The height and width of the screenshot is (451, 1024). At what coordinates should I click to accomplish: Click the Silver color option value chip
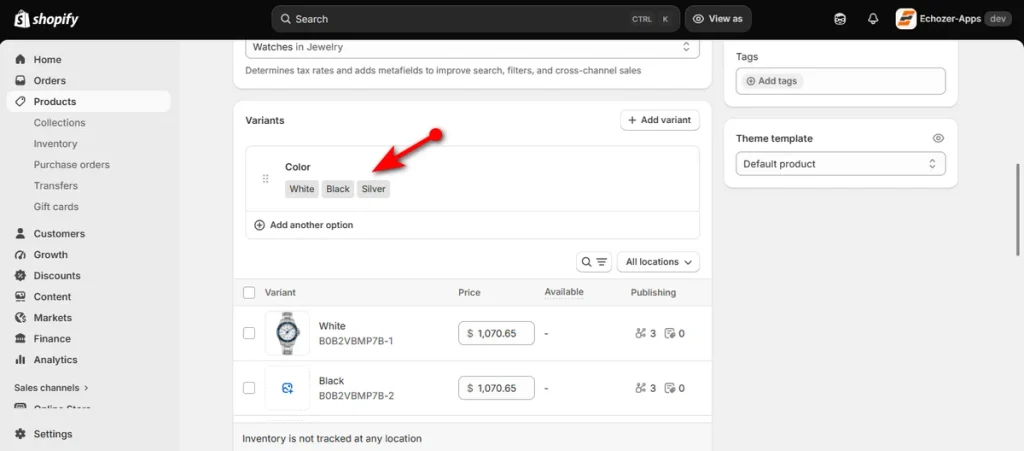pyautogui.click(x=374, y=189)
